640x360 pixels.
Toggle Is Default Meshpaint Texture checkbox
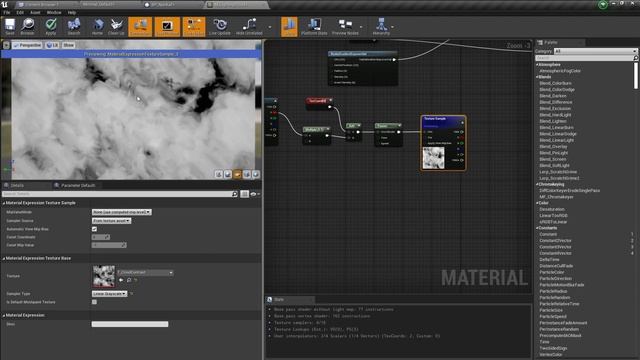point(94,302)
